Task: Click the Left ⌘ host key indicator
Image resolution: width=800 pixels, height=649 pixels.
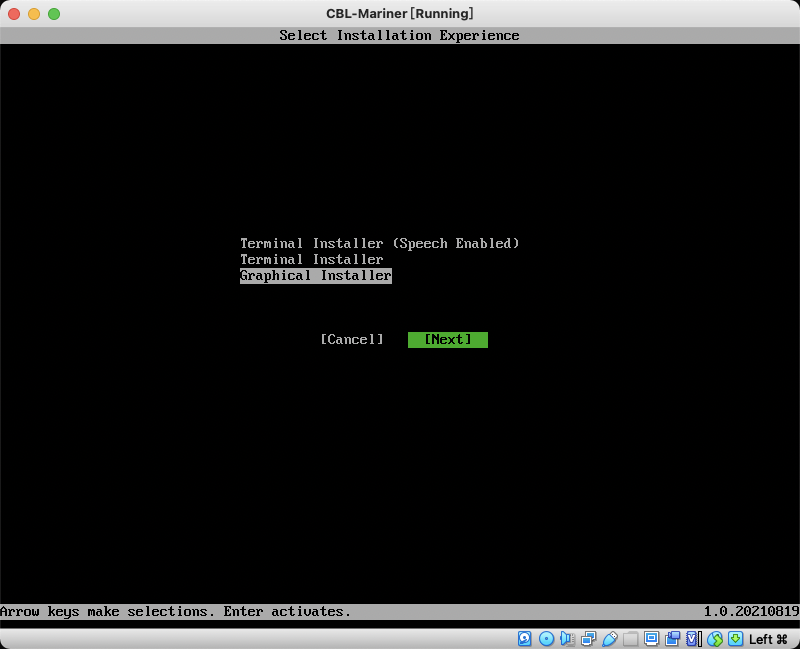Action: tap(768, 639)
